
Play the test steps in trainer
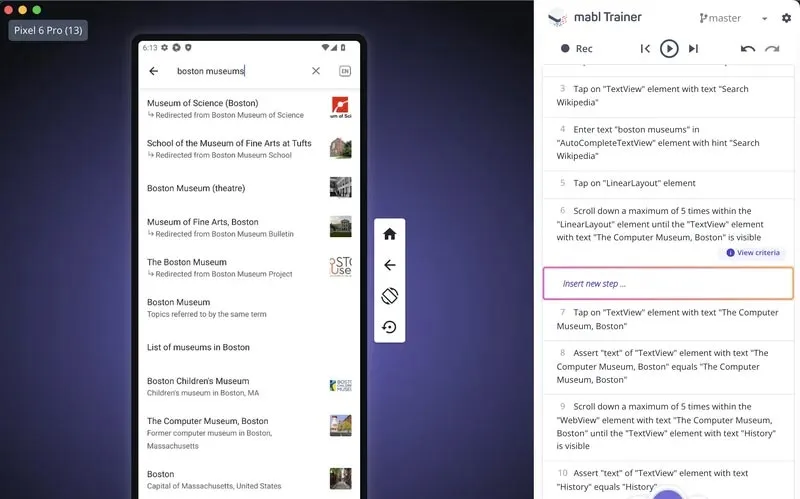[669, 48]
